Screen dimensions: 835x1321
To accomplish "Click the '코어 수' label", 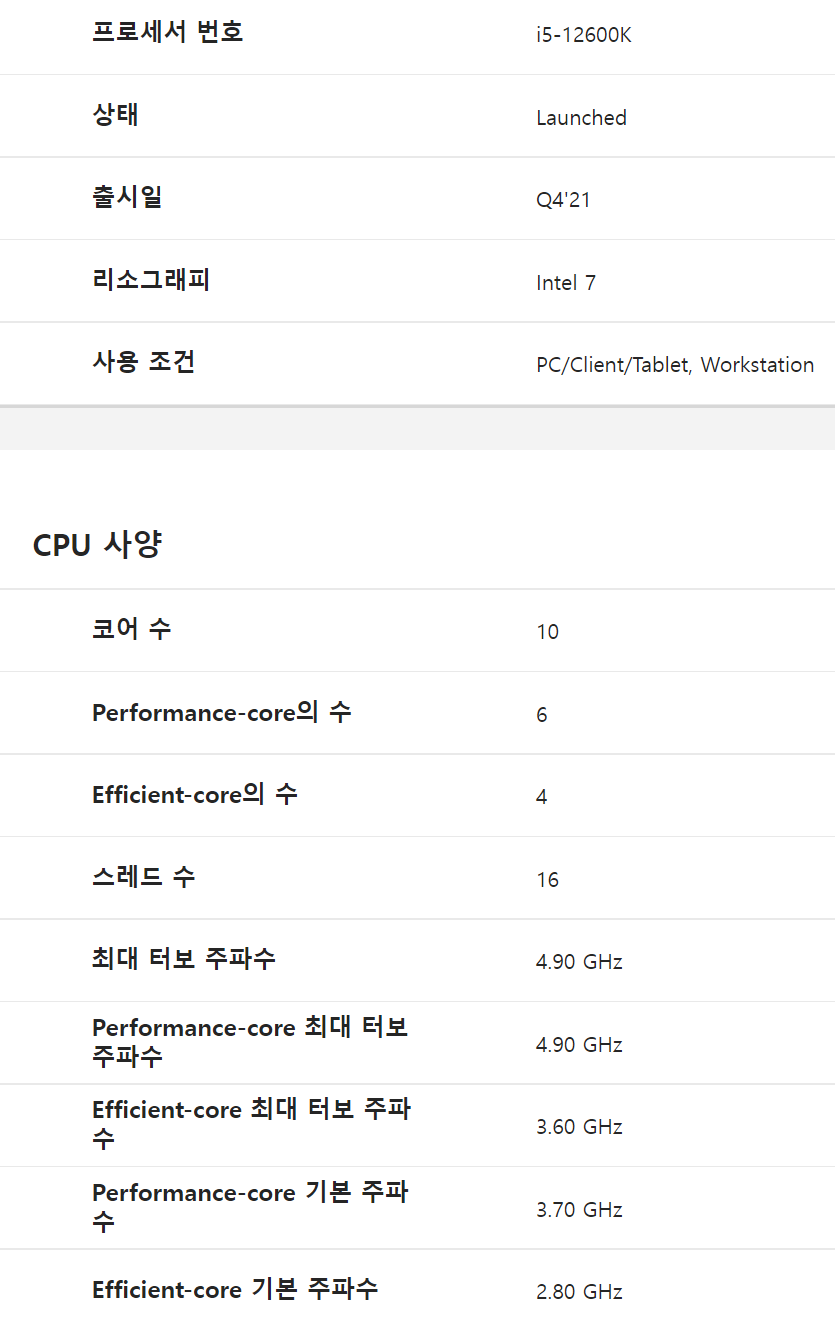I will pyautogui.click(x=131, y=629).
